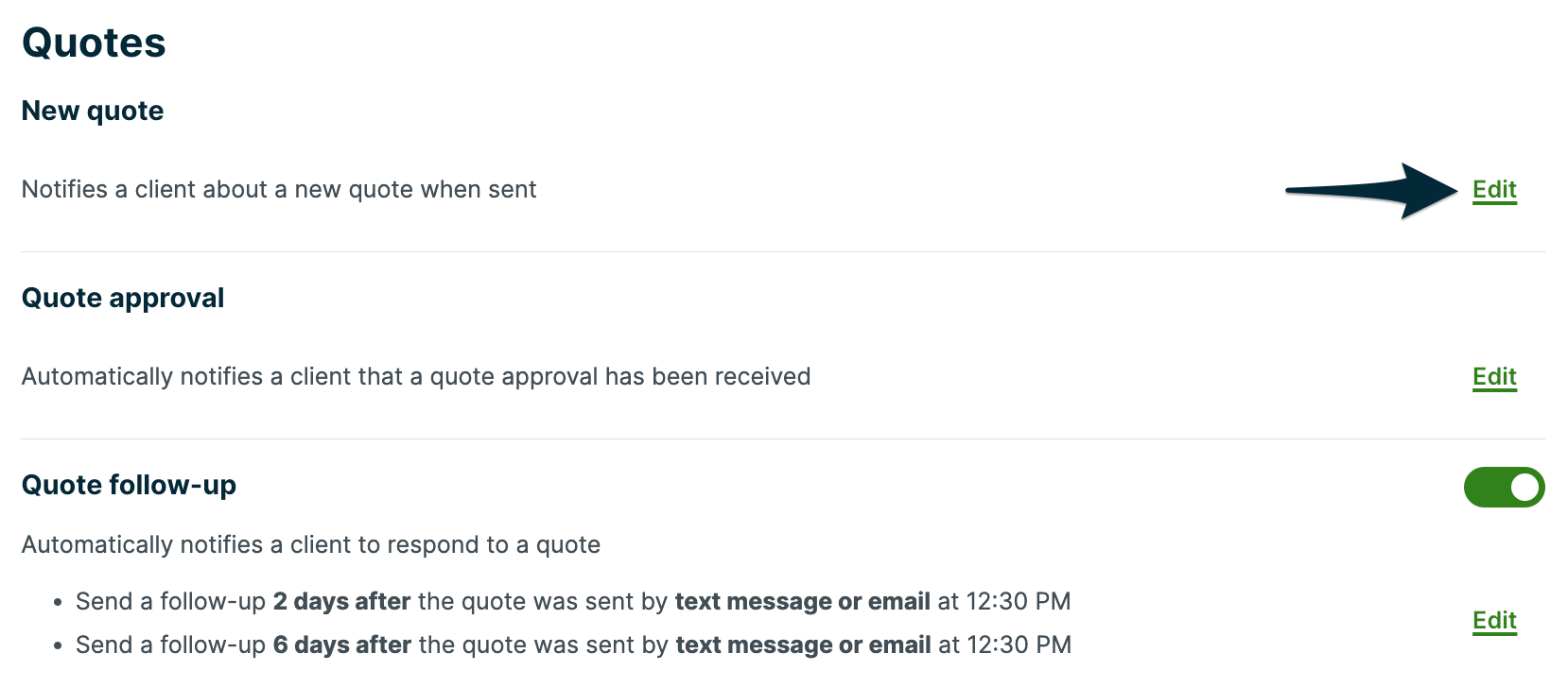The width and height of the screenshot is (1568, 688).
Task: Click the quote approval received description text
Action: (416, 377)
